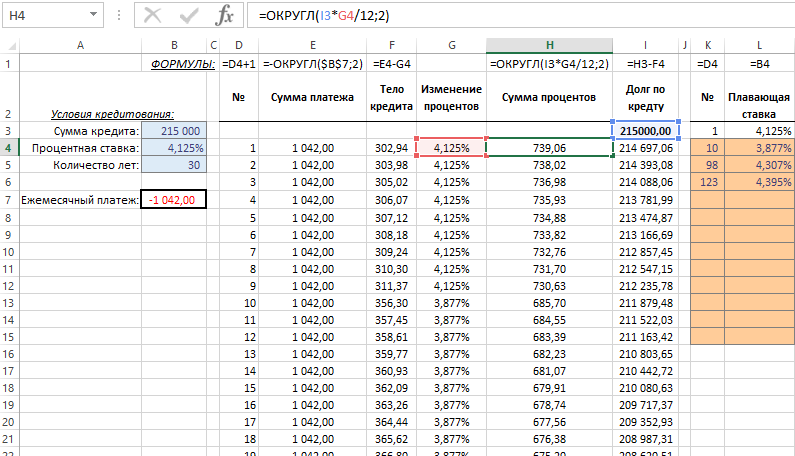The height and width of the screenshot is (456, 795).
Task: Click the =ОКРУГЛ(I3*G4/12;2) cell in row 1
Action: (549, 64)
